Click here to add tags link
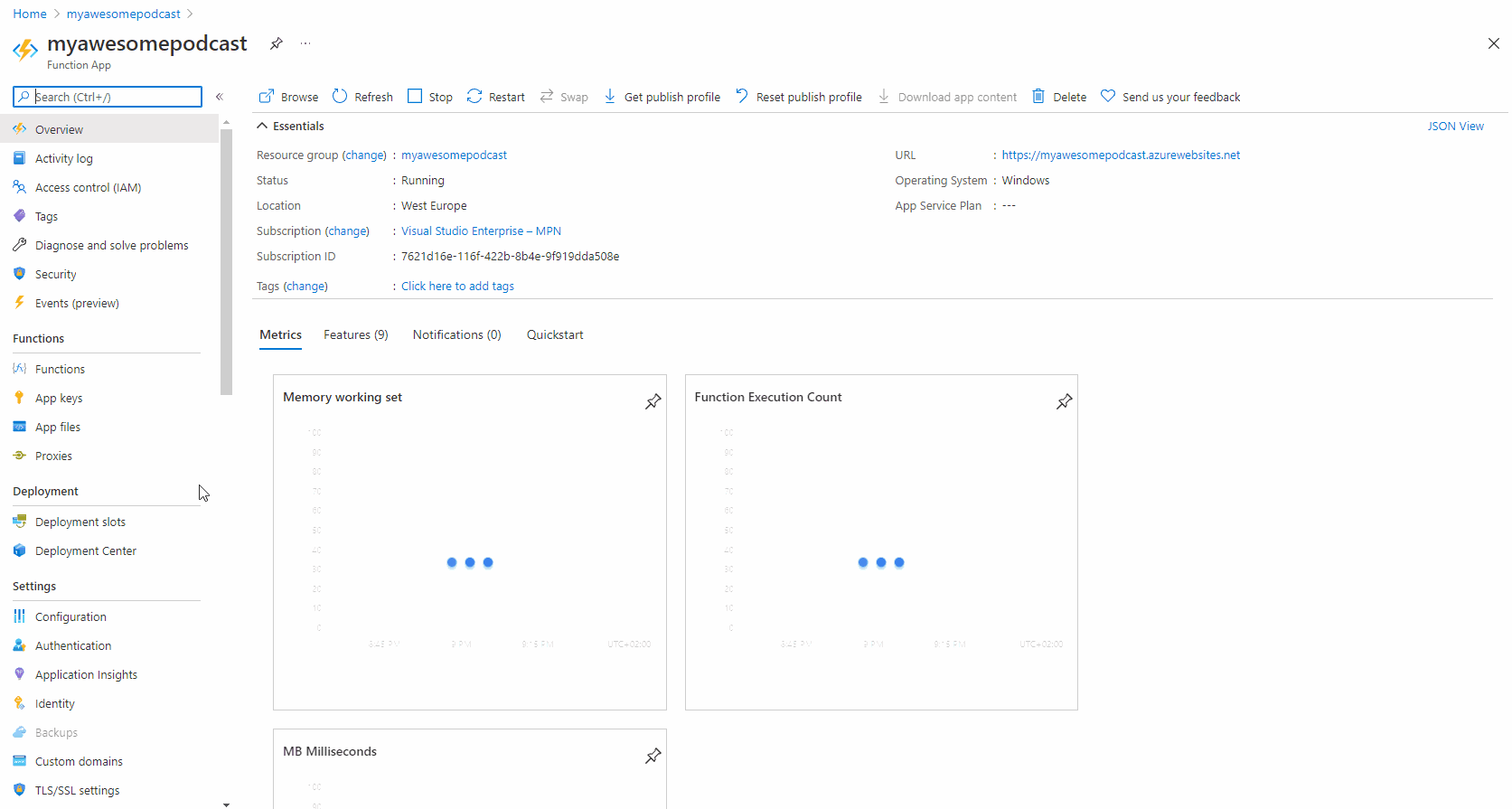Image resolution: width=1512 pixels, height=809 pixels. 457,286
